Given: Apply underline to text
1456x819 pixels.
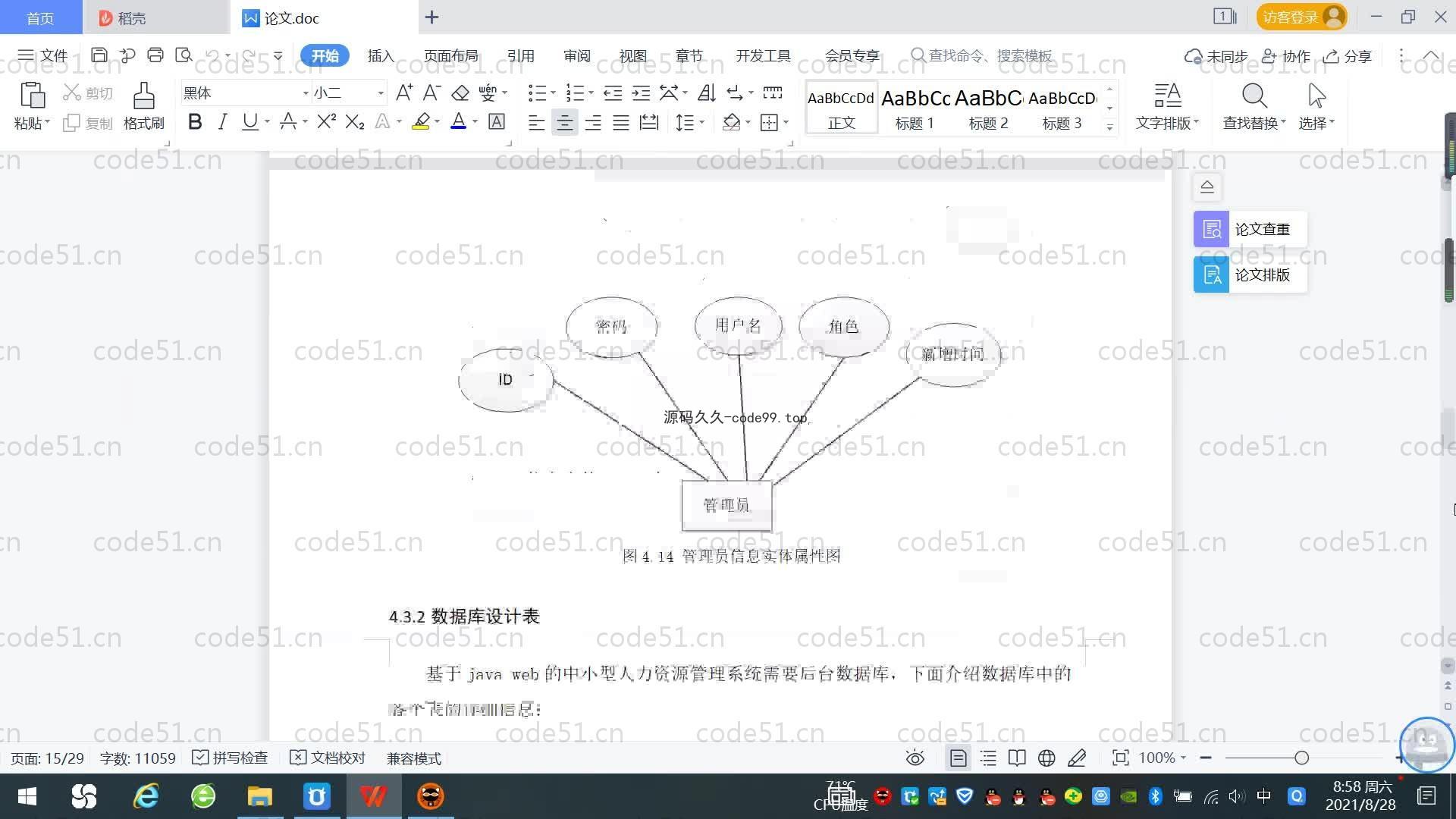Looking at the screenshot, I should 249,122.
